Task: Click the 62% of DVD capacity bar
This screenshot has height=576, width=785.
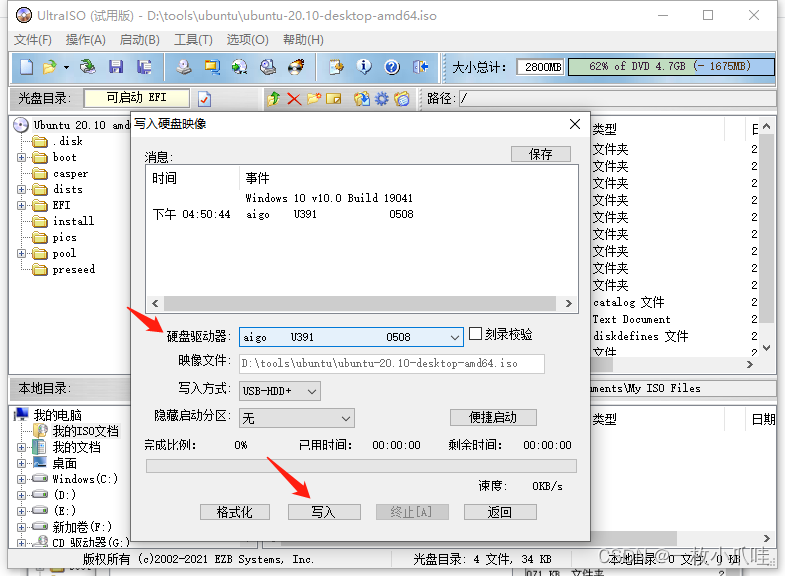Action: point(670,67)
